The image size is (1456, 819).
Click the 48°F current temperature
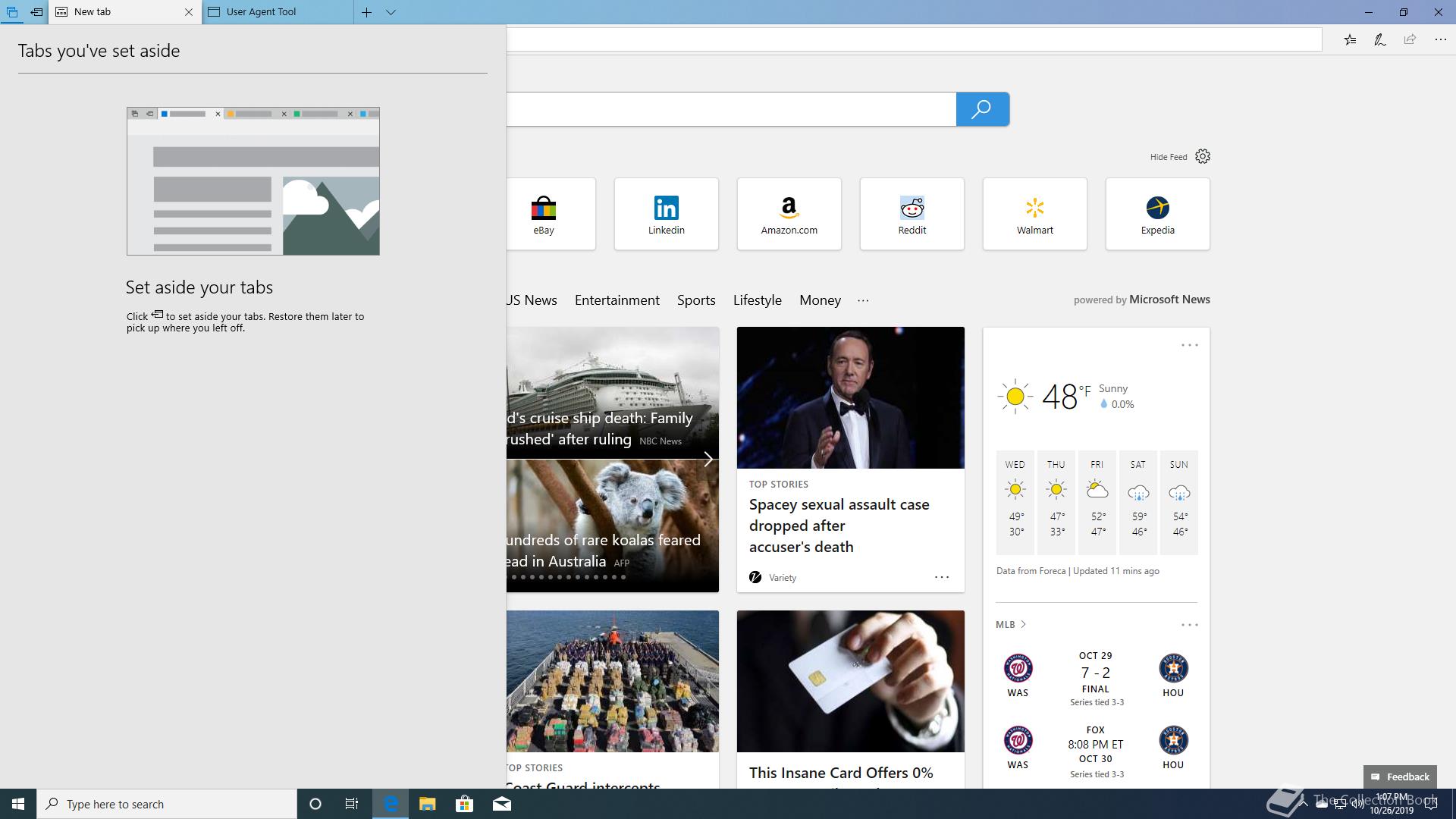(x=1065, y=396)
